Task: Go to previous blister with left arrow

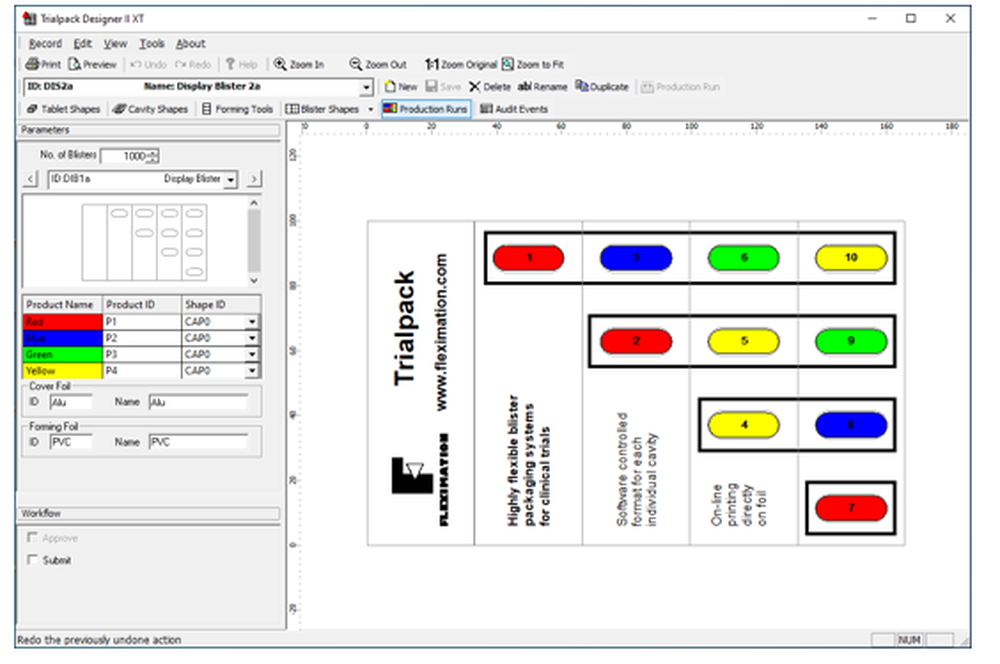Action: tap(31, 179)
